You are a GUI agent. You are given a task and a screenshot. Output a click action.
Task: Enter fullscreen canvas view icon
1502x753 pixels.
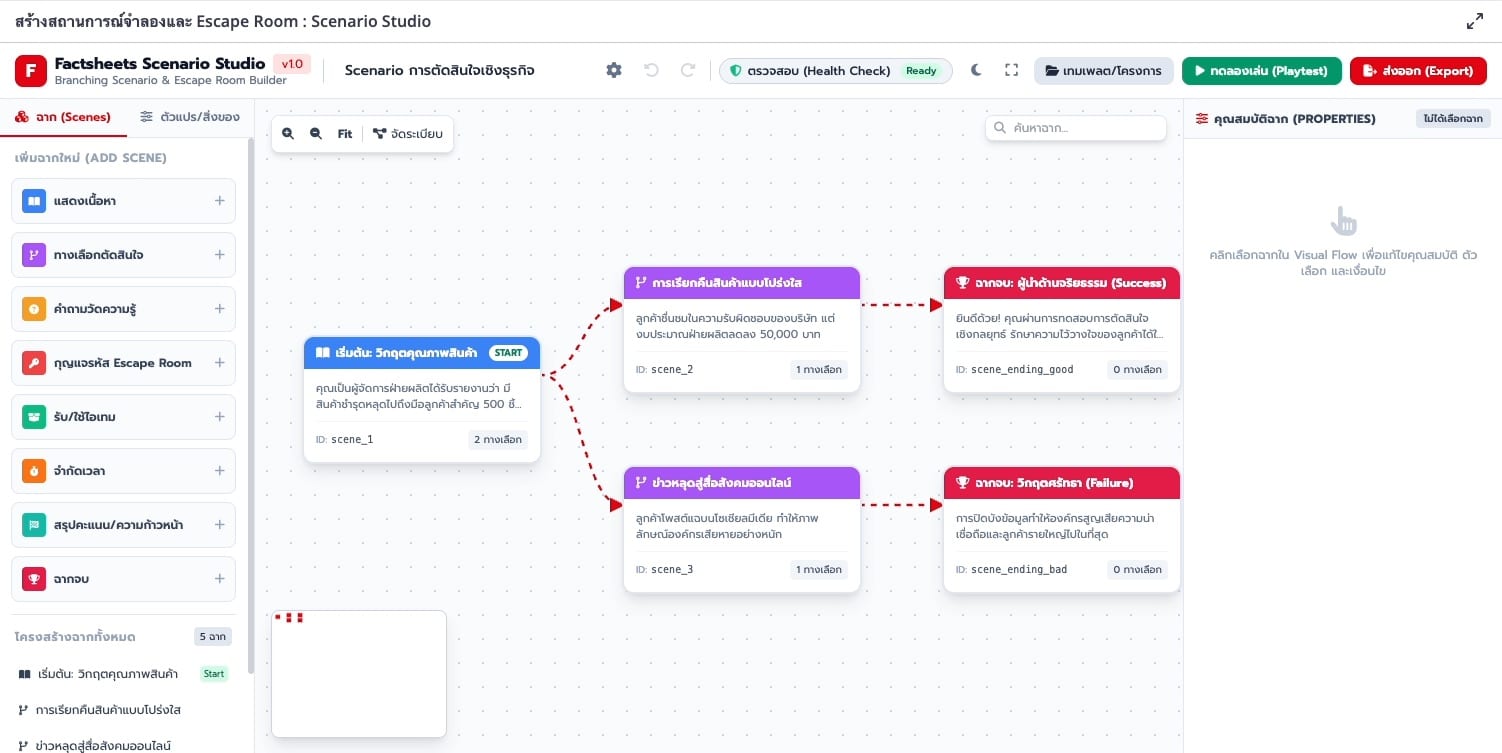tap(1011, 70)
